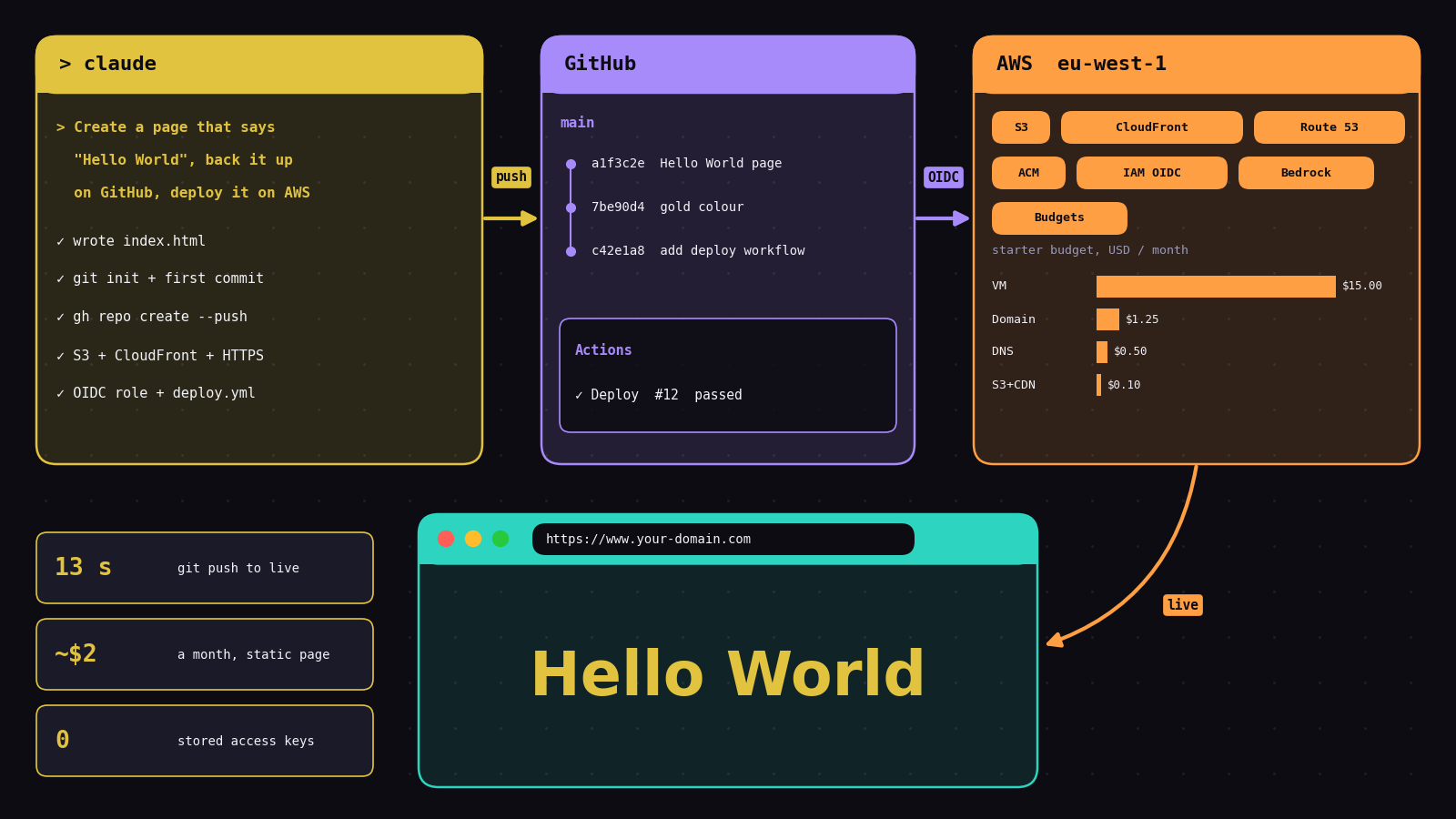Click the green browser window dot
The height and width of the screenshot is (819, 1456).
500,539
